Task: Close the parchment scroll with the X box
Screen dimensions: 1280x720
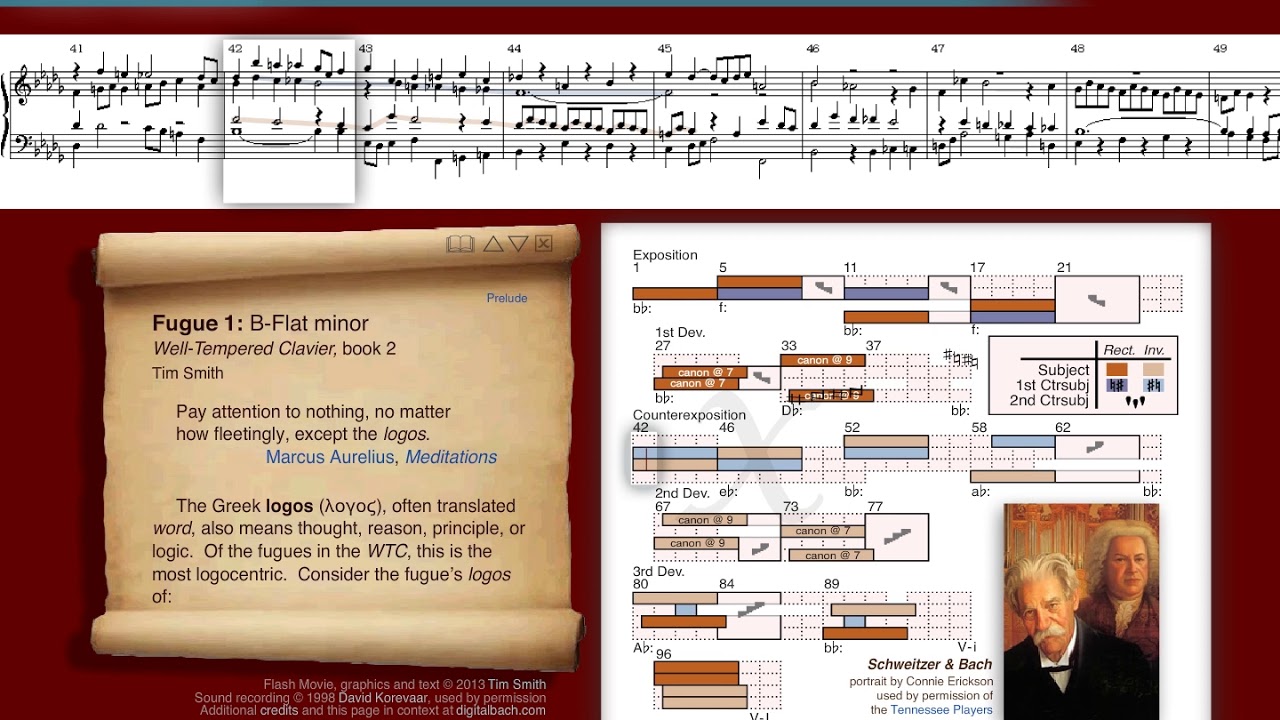Action: (x=543, y=244)
